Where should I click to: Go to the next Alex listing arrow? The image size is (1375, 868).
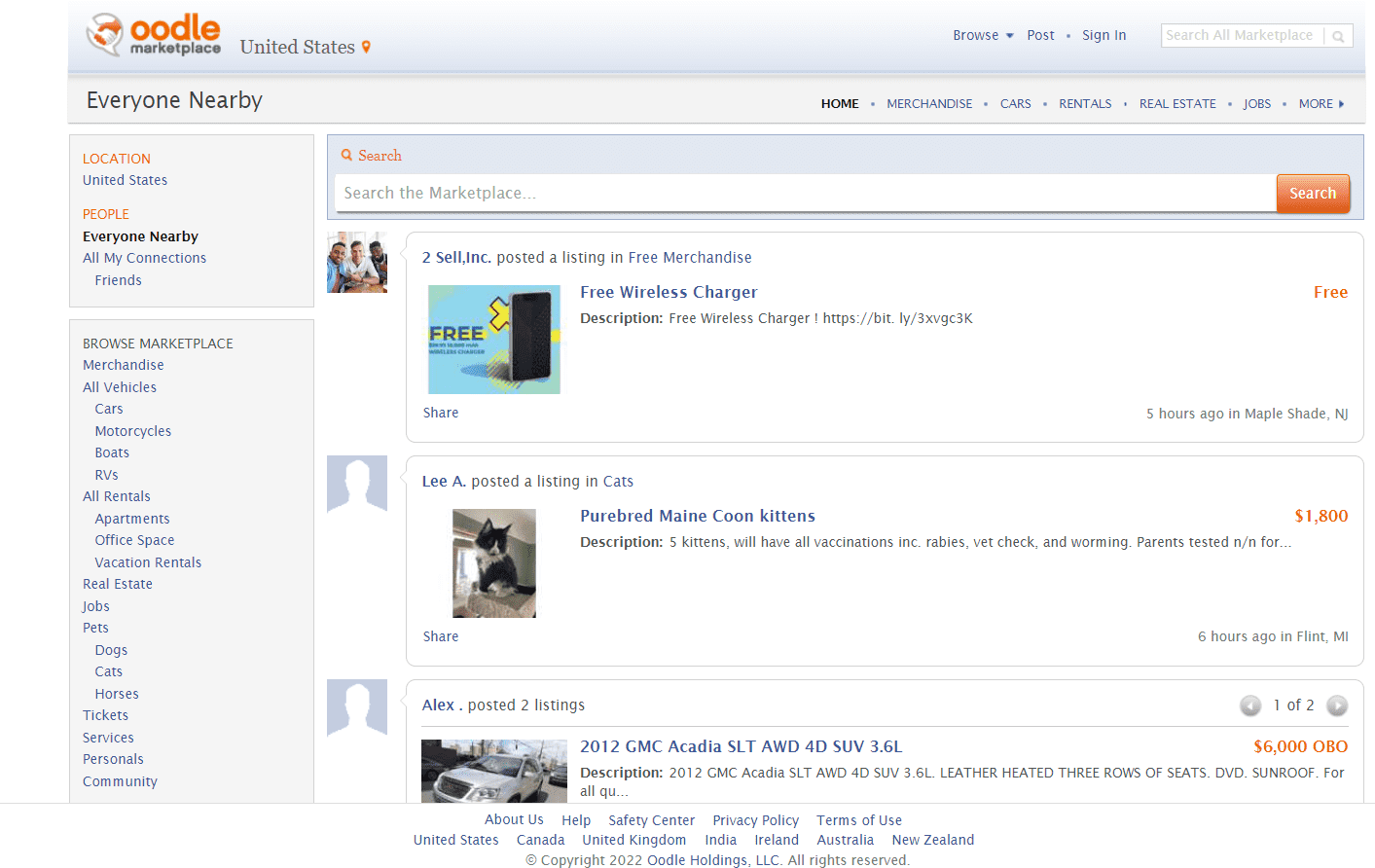coord(1337,705)
